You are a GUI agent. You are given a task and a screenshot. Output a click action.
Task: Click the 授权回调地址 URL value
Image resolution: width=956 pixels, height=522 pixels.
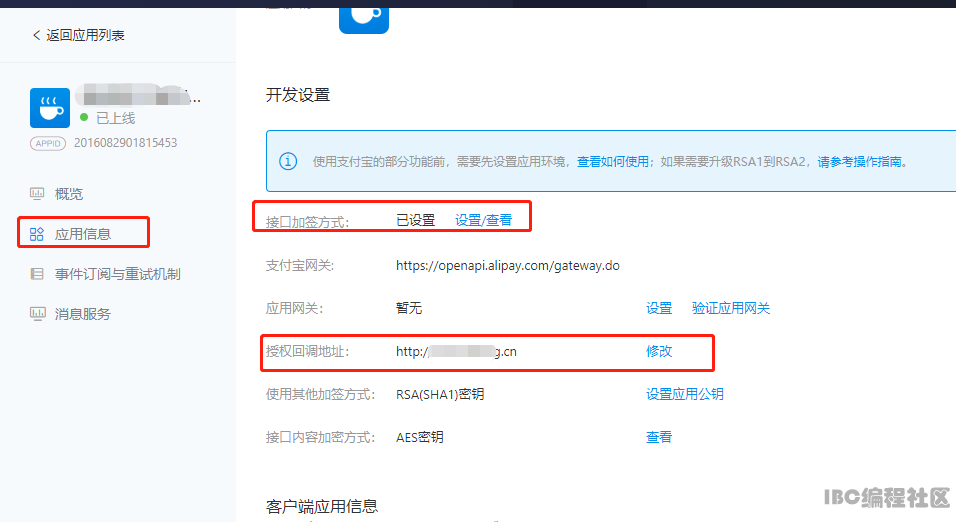tap(457, 351)
